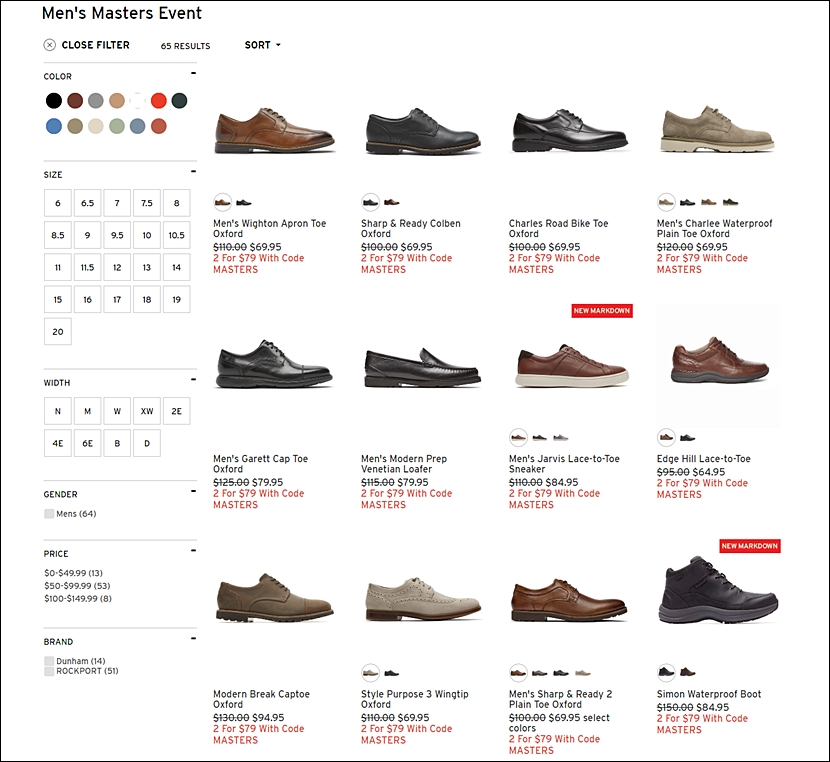Select size 12

pos(117,268)
